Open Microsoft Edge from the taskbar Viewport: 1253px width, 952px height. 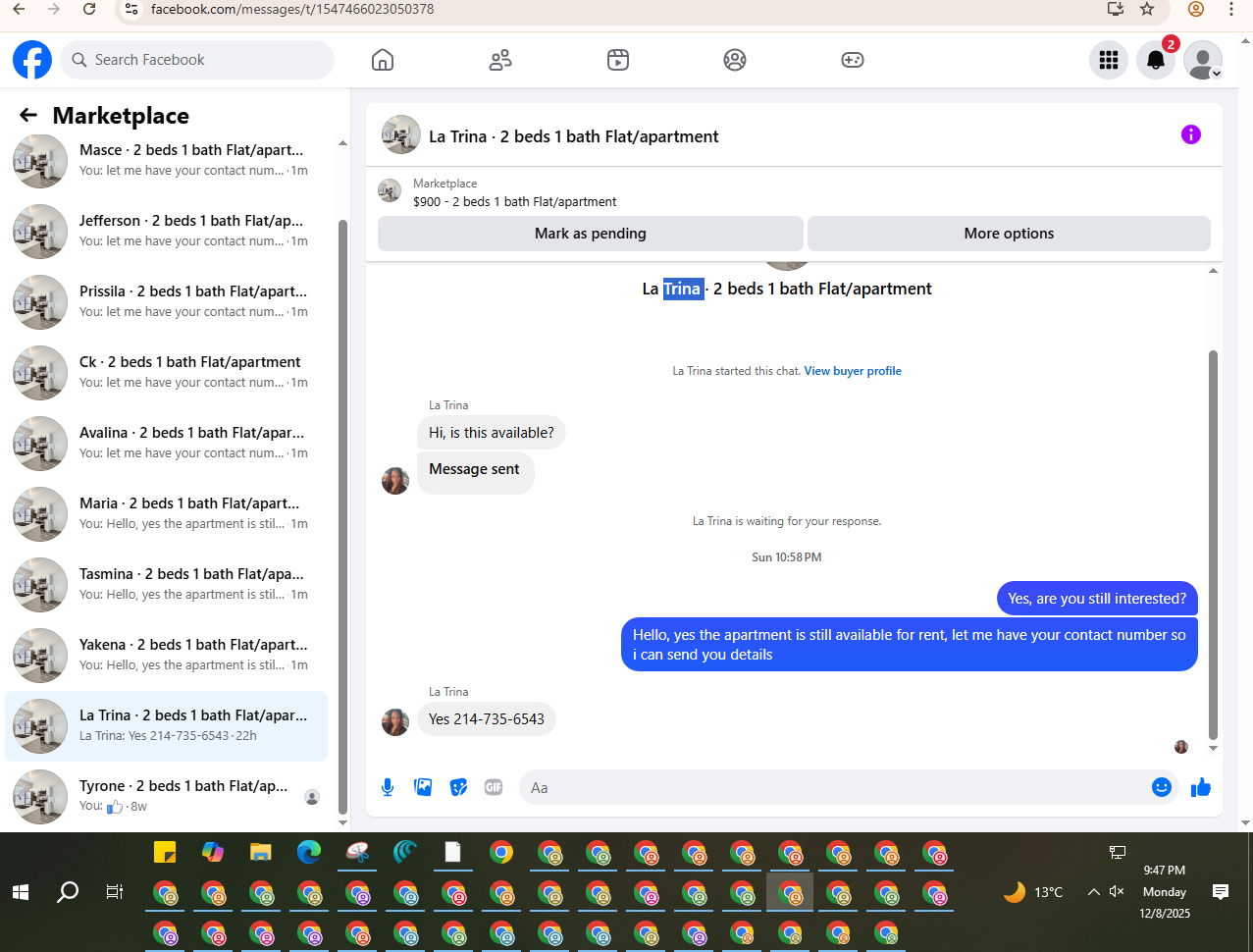click(x=309, y=852)
